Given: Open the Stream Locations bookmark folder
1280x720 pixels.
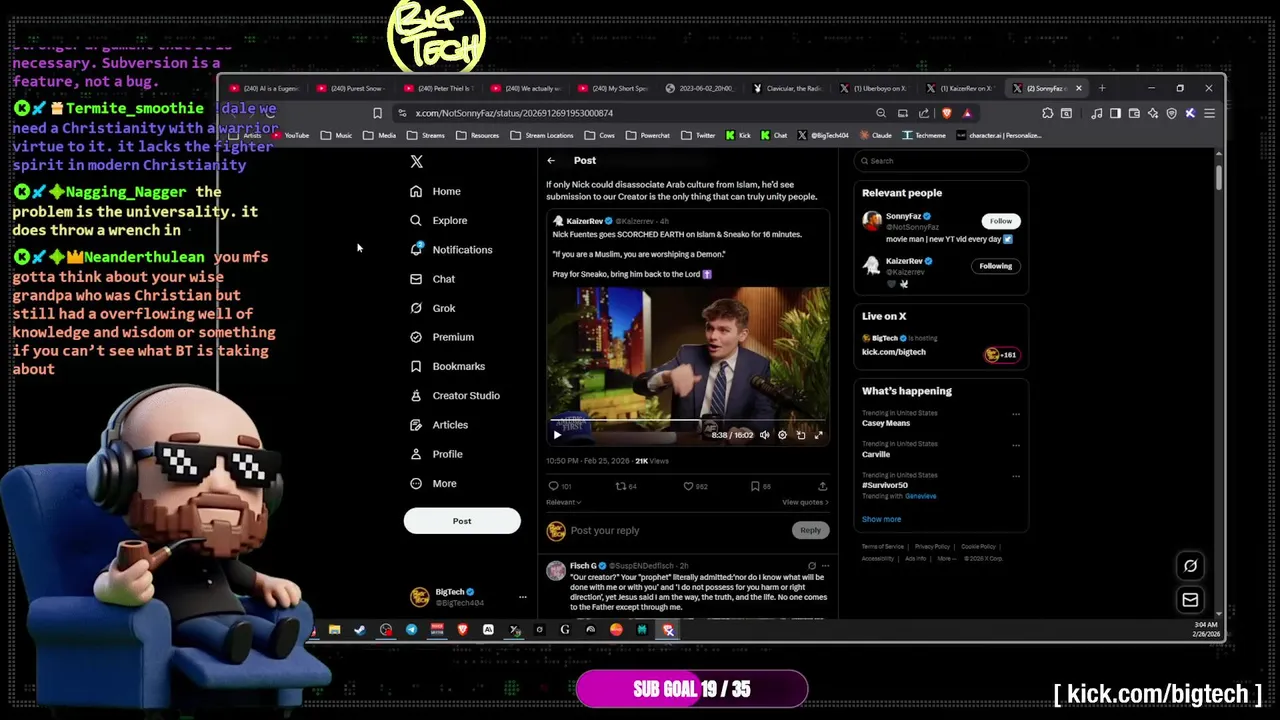Looking at the screenshot, I should (x=542, y=135).
